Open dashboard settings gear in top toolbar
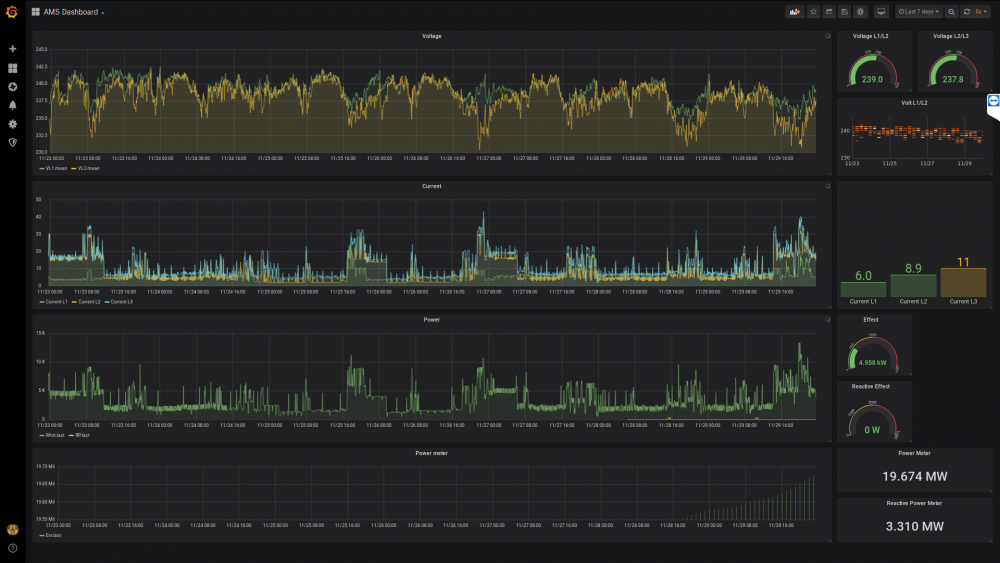Screen dimensions: 1000x563 point(860,12)
